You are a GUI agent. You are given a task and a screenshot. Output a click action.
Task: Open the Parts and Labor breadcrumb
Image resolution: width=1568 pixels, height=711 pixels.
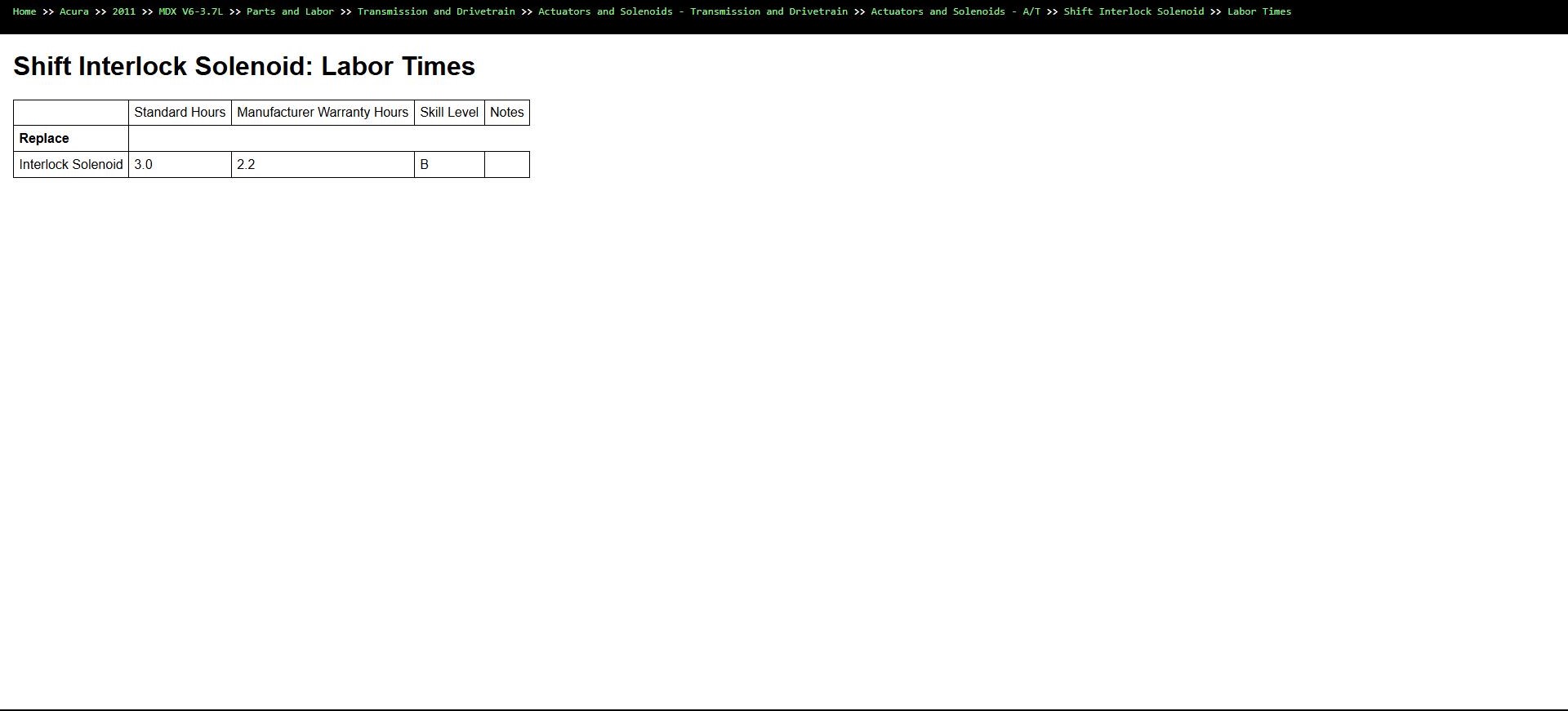coord(290,11)
